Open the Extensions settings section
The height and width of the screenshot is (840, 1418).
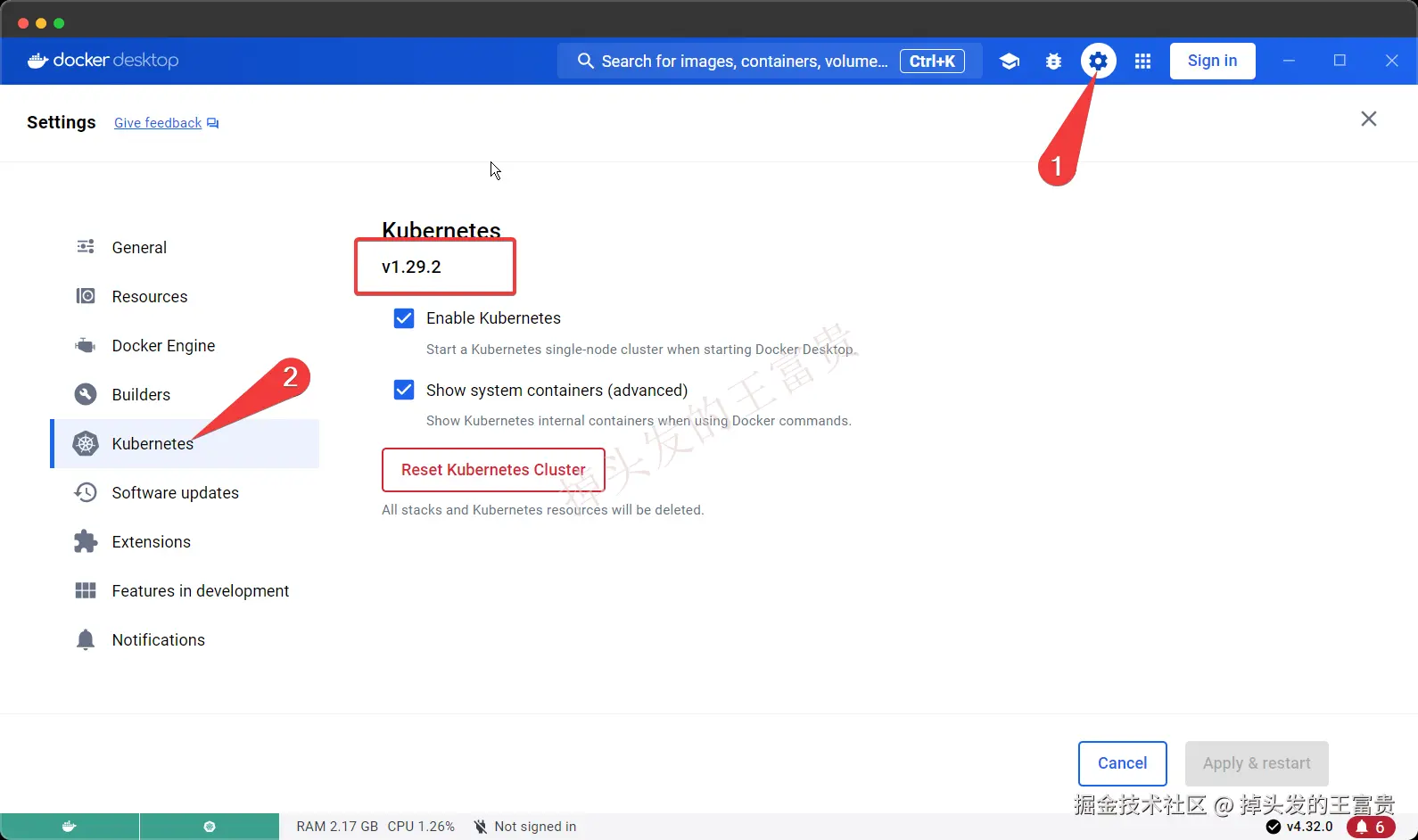click(x=185, y=541)
